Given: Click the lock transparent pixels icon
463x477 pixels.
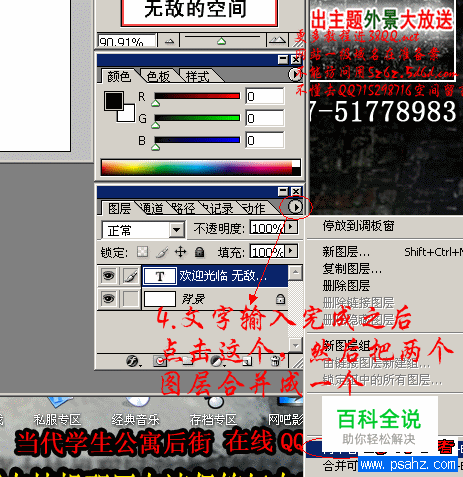Looking at the screenshot, I should [x=142, y=252].
